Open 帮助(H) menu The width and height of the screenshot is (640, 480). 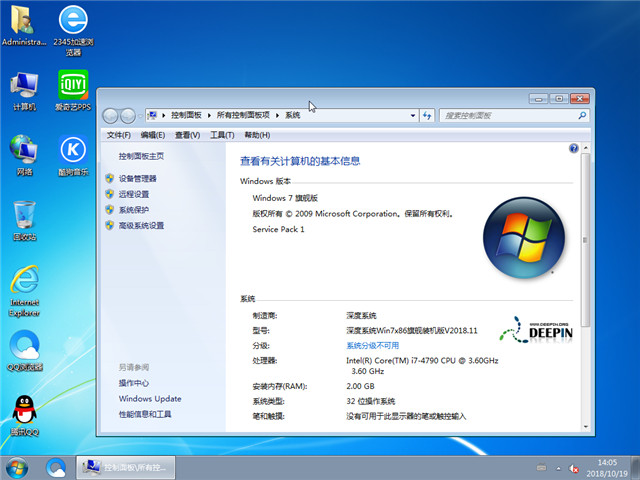point(257,135)
